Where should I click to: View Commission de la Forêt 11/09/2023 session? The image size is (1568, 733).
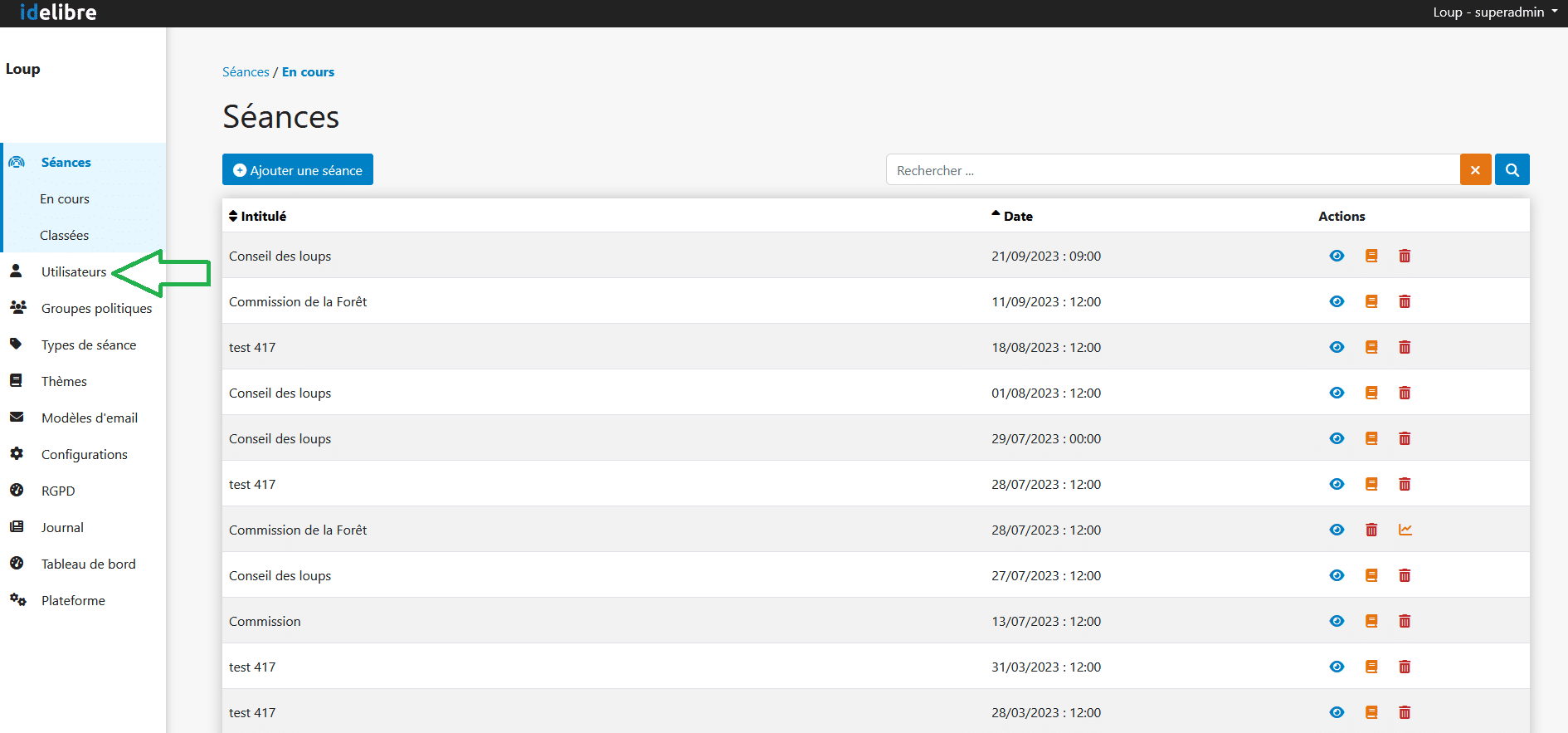click(x=1337, y=301)
